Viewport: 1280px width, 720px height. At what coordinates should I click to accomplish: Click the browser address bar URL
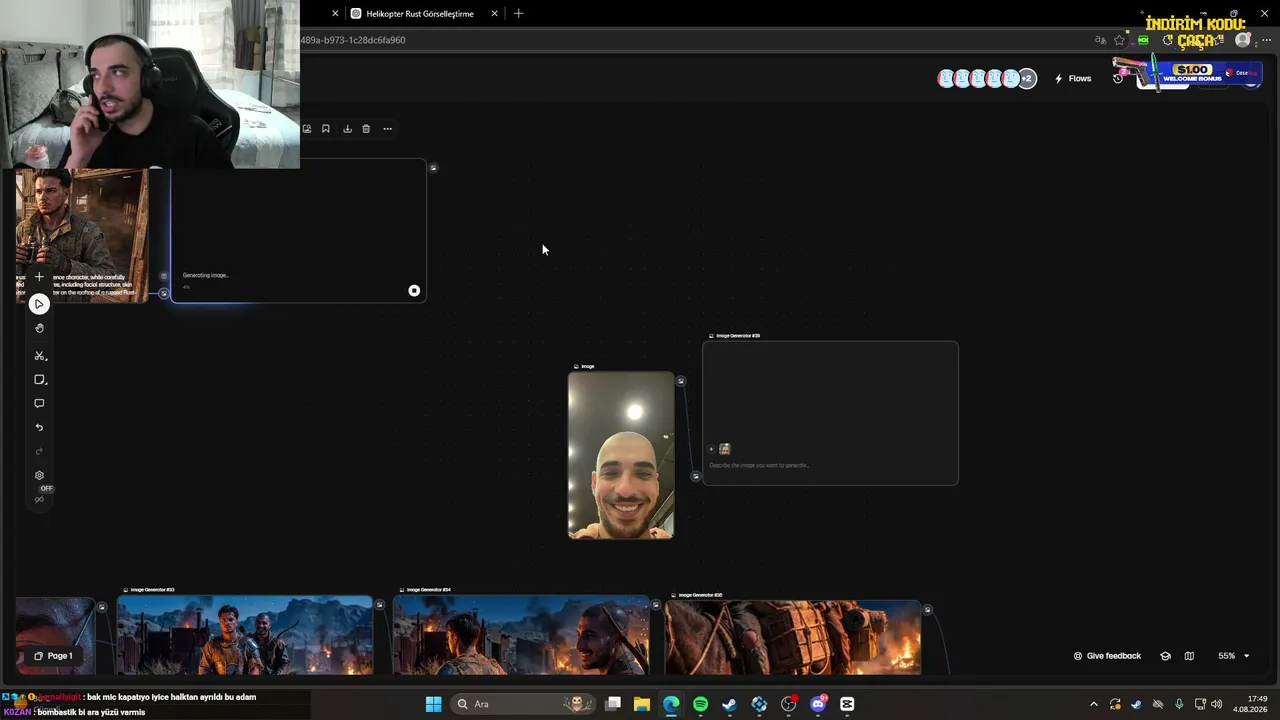[353, 40]
